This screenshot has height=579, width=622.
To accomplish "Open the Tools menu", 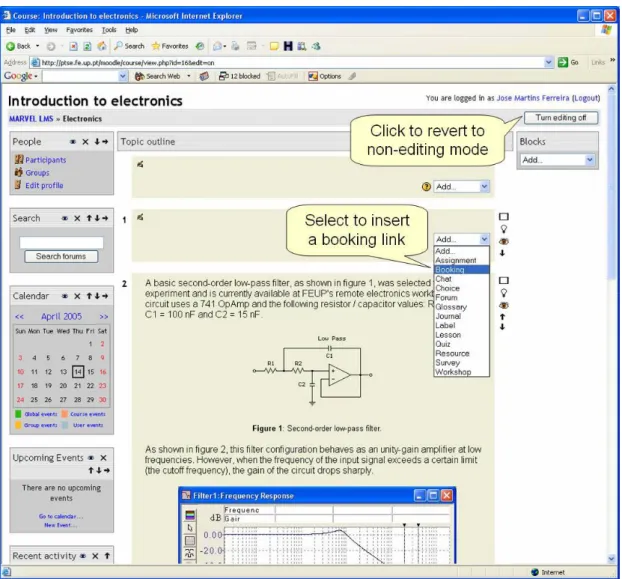I will [x=109, y=30].
